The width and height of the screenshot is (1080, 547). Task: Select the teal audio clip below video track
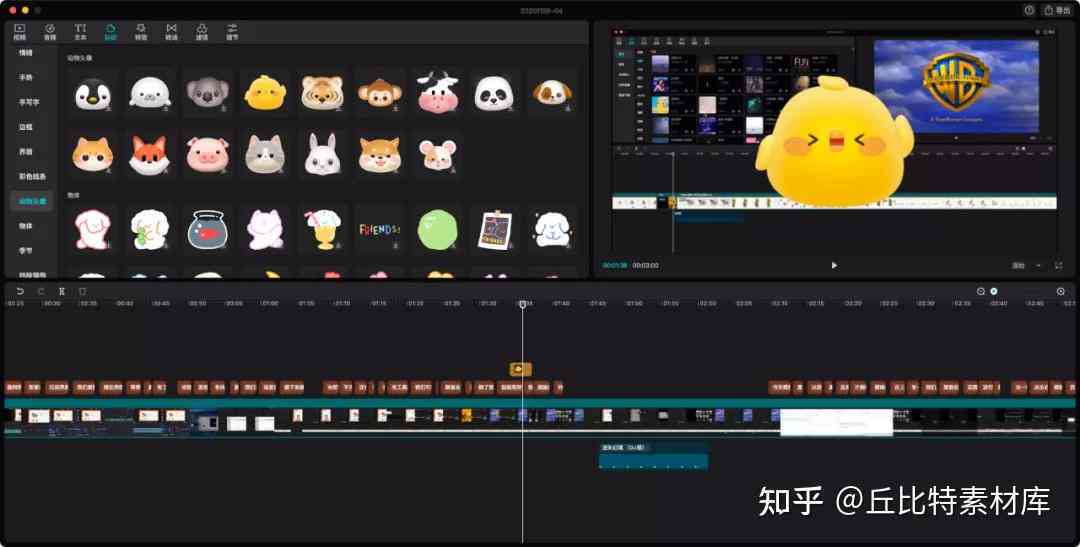tap(653, 457)
